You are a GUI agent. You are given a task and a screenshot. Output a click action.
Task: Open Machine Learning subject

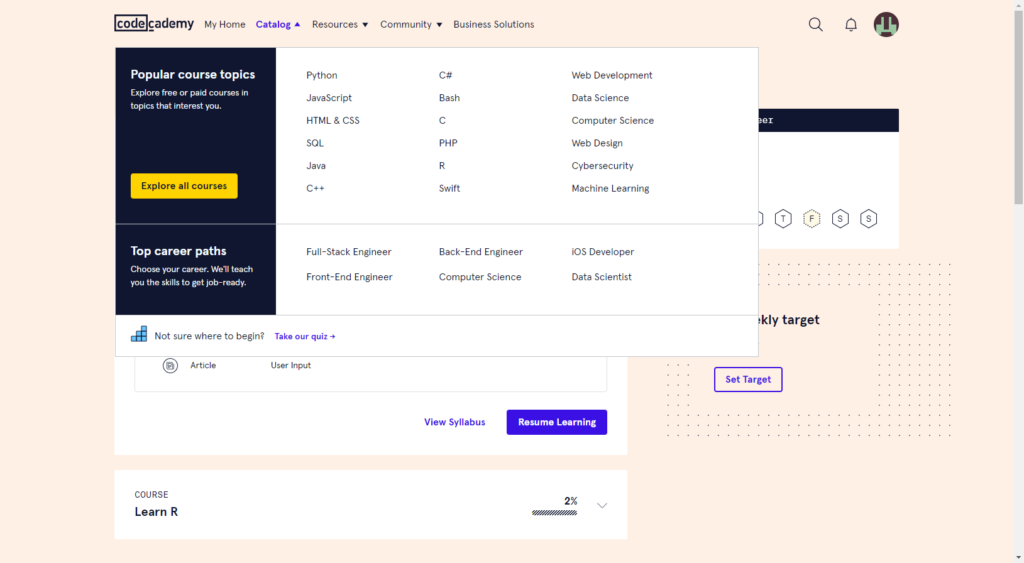[610, 188]
